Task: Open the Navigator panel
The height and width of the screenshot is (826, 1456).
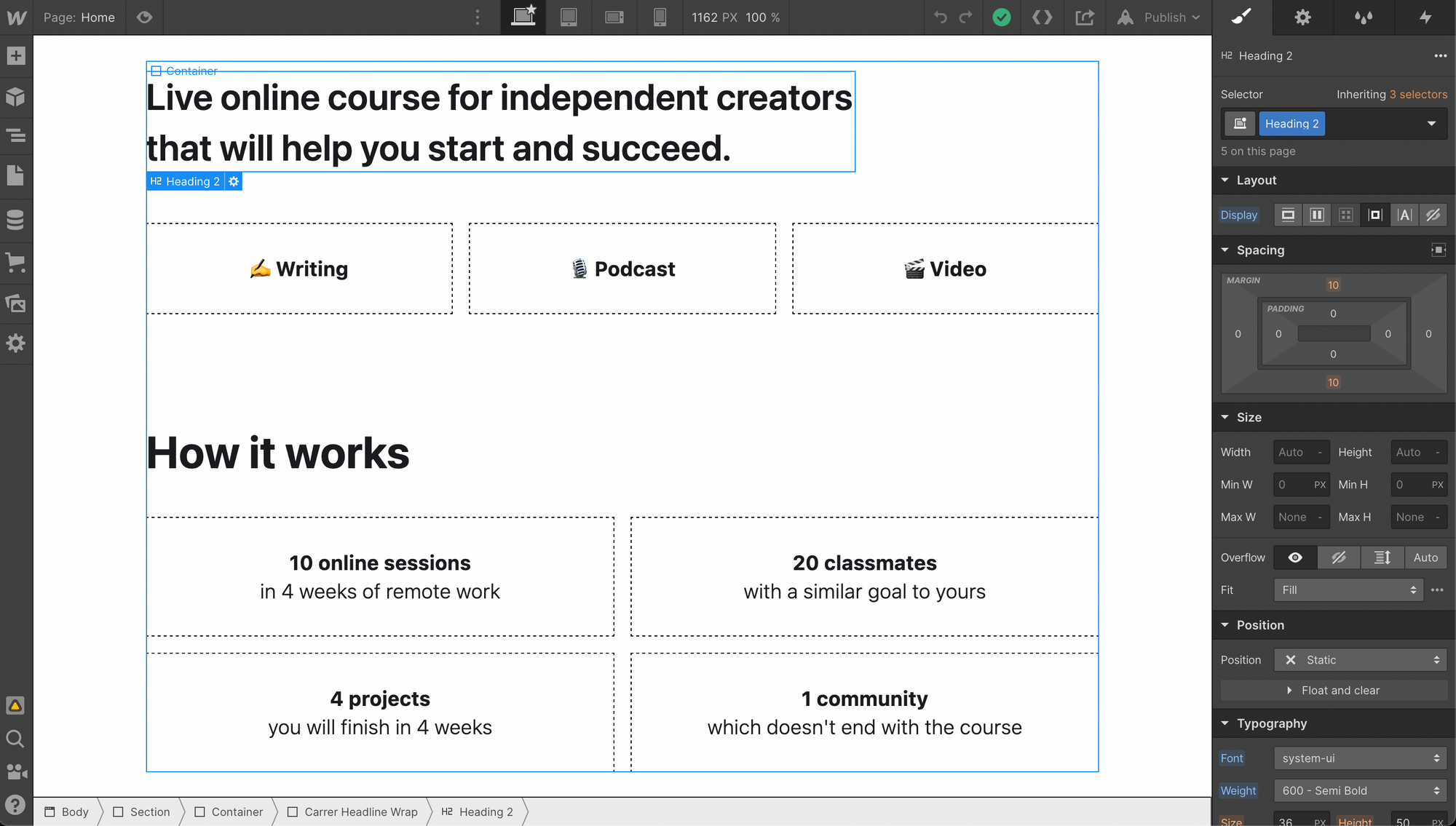Action: (16, 136)
